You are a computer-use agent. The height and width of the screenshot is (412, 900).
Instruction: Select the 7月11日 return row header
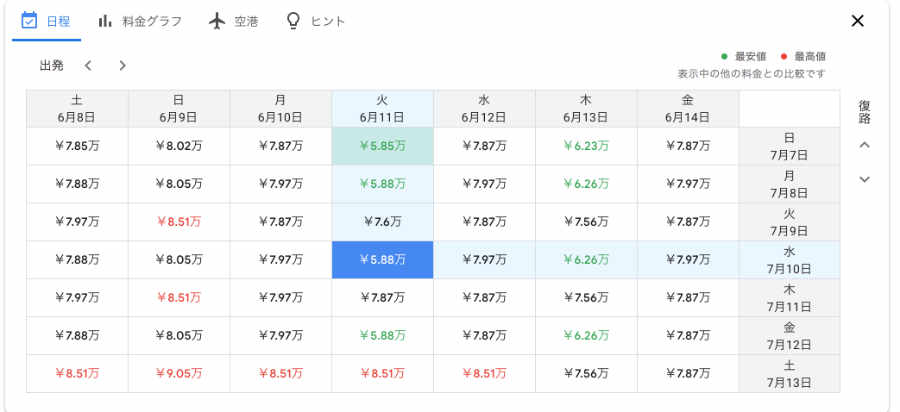[789, 298]
